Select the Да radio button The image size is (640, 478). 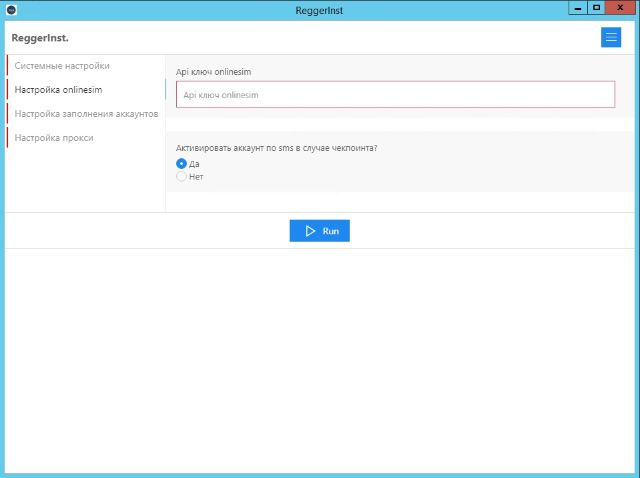pos(181,164)
